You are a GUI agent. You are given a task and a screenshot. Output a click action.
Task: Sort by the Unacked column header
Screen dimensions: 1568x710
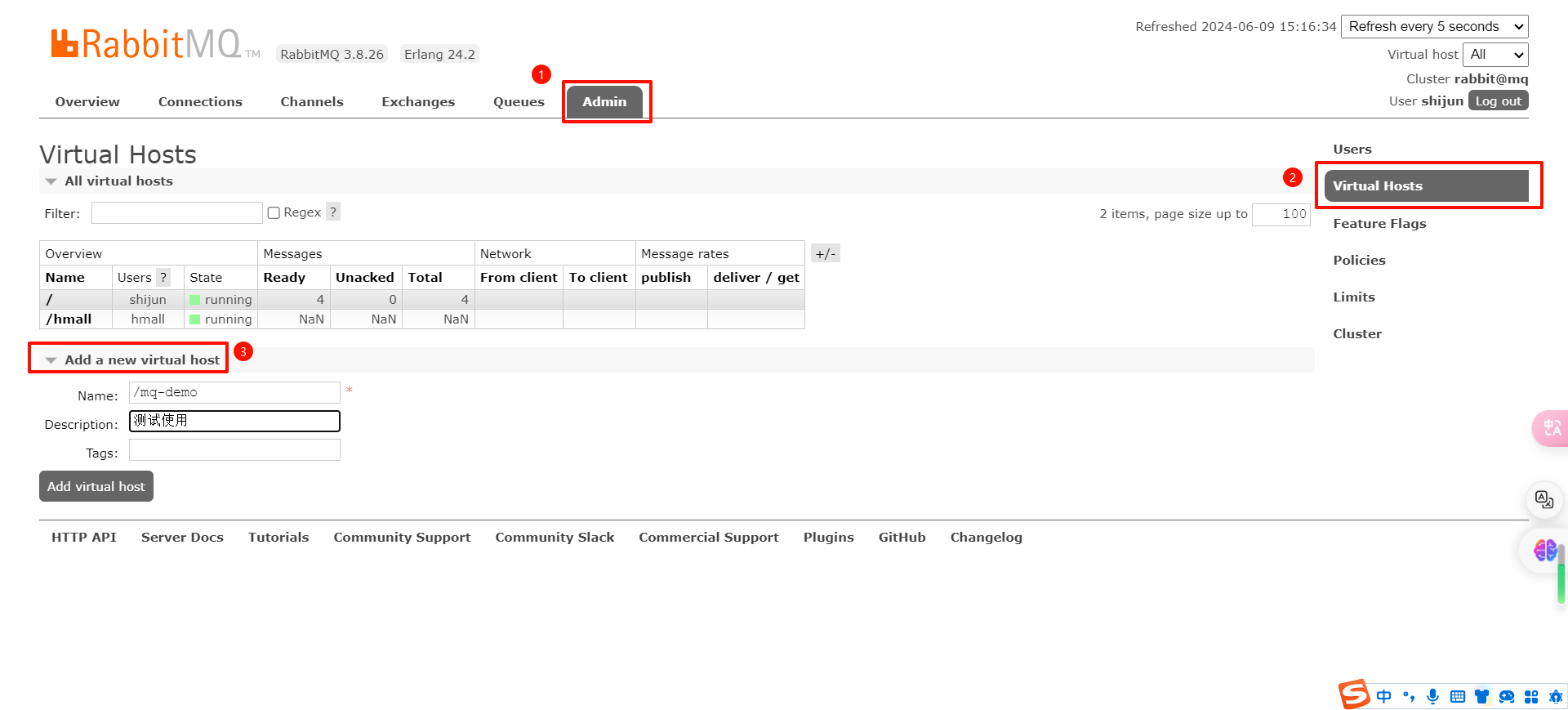pos(365,277)
